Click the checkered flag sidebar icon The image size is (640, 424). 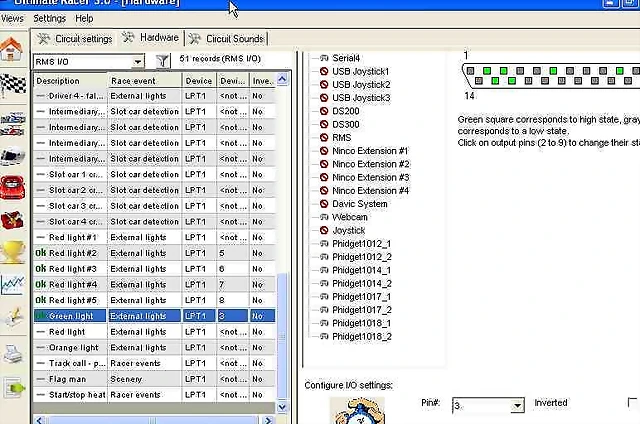(12, 84)
